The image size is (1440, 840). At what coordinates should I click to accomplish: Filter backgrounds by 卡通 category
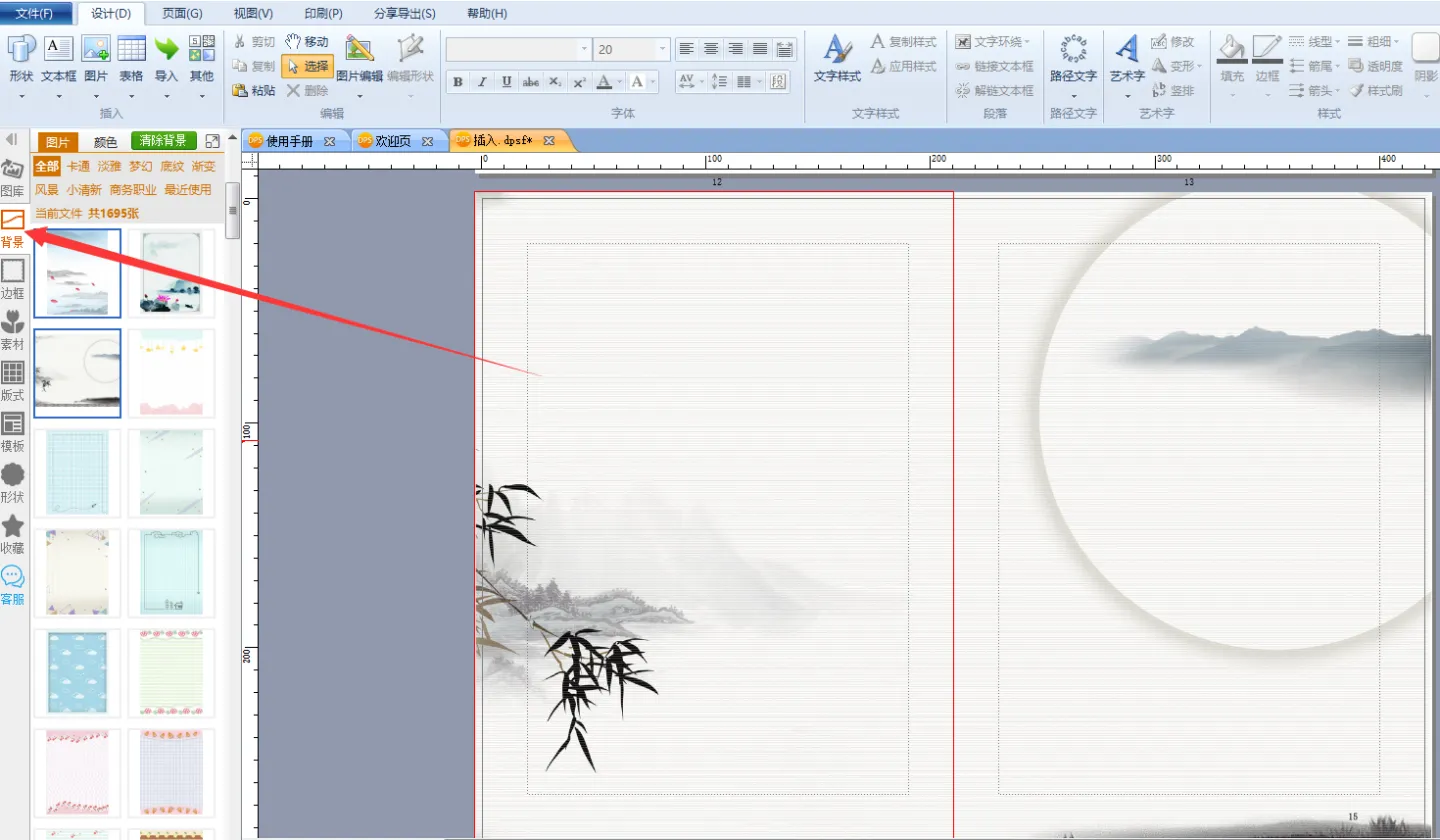coord(78,166)
